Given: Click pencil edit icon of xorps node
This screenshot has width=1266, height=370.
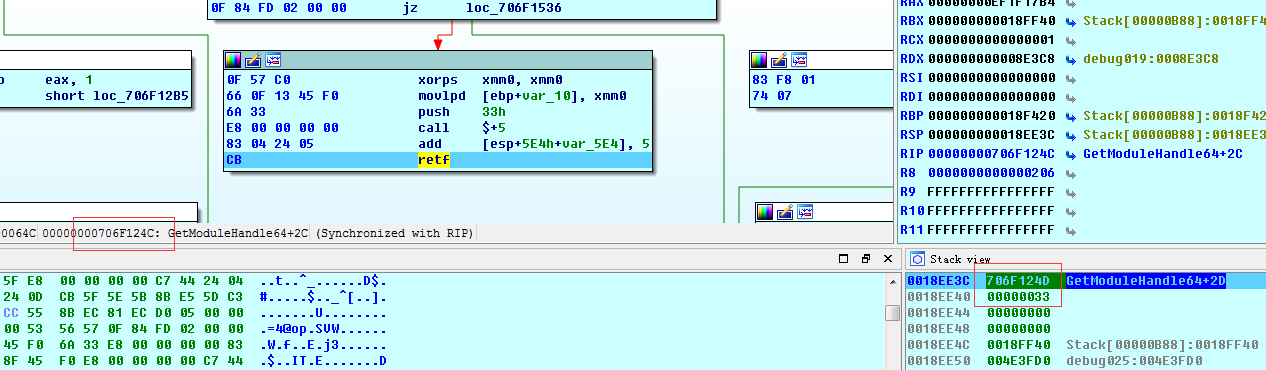Looking at the screenshot, I should tap(253, 61).
